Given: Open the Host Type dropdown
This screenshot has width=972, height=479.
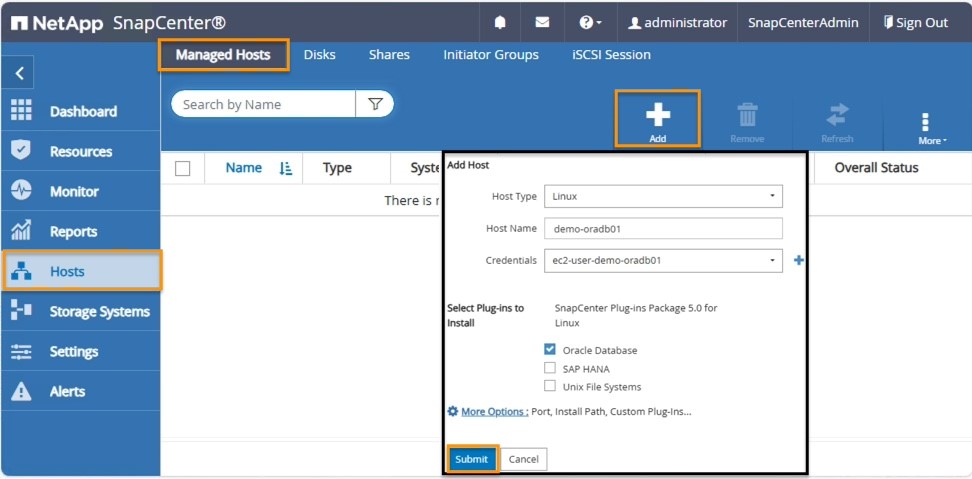Looking at the screenshot, I should (x=663, y=196).
